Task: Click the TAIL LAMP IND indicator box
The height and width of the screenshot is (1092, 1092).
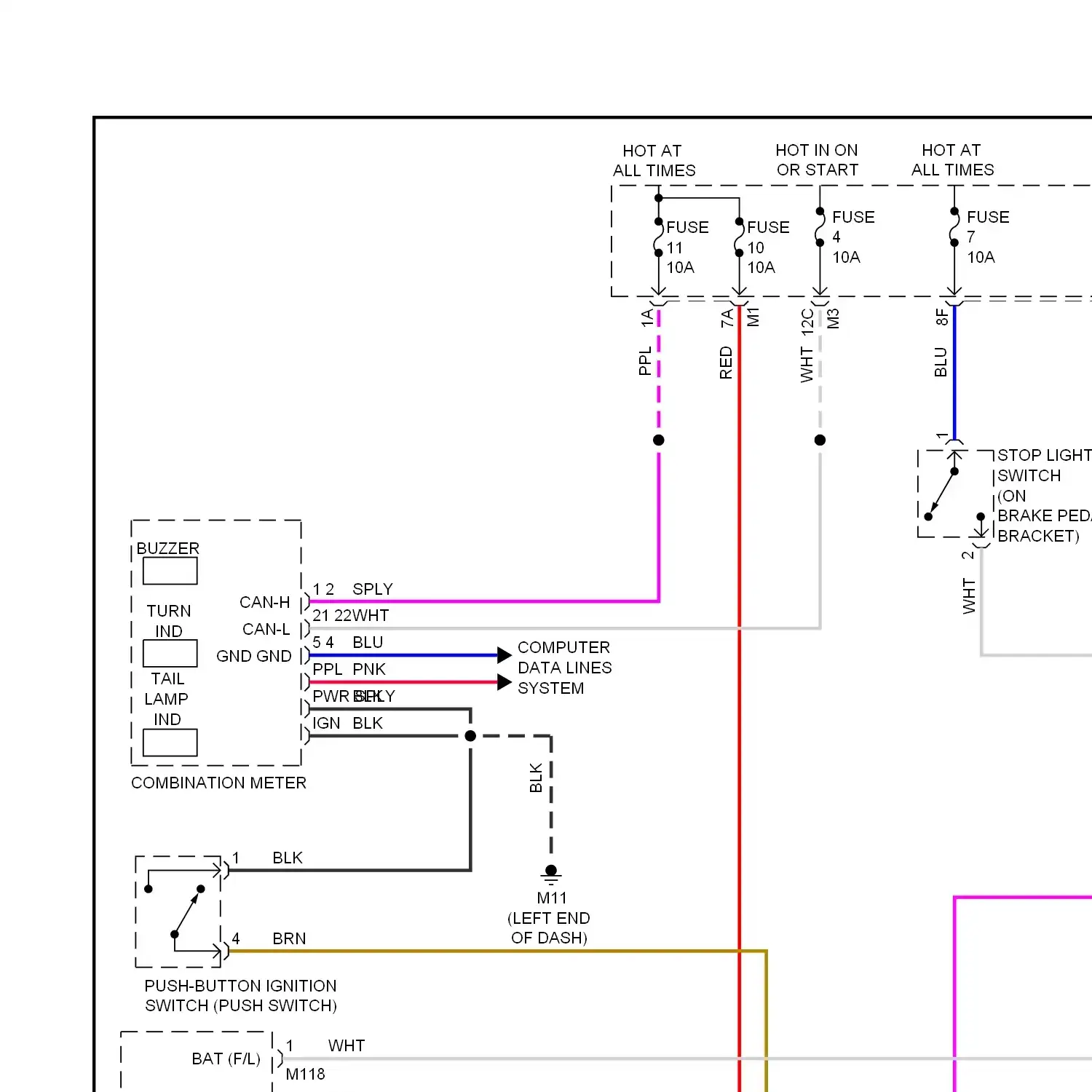Action: [x=170, y=743]
